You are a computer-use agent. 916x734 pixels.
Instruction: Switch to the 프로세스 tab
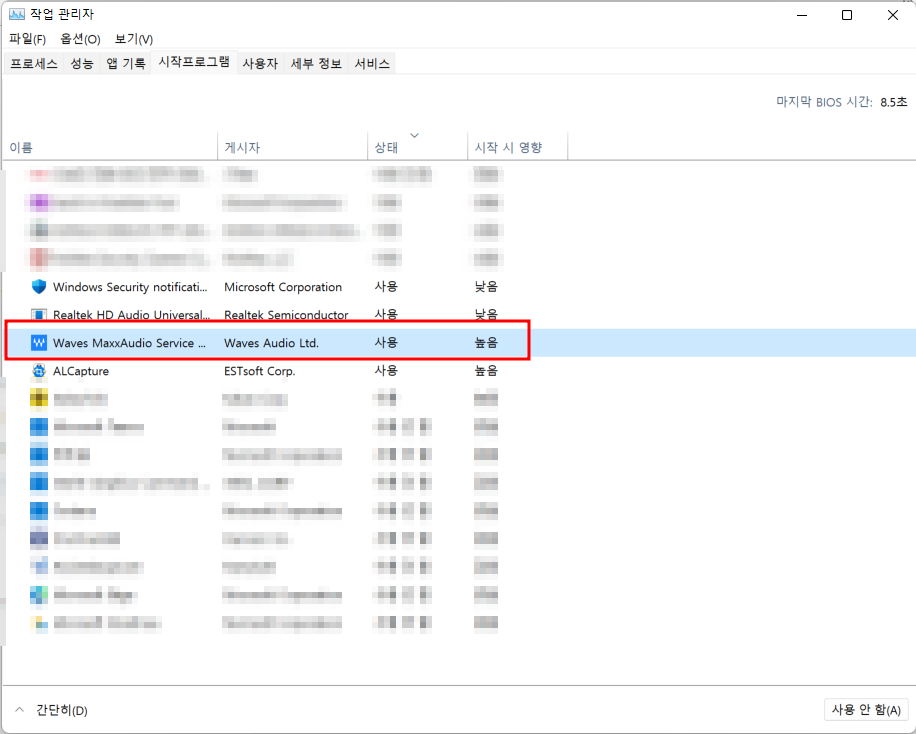pyautogui.click(x=34, y=63)
